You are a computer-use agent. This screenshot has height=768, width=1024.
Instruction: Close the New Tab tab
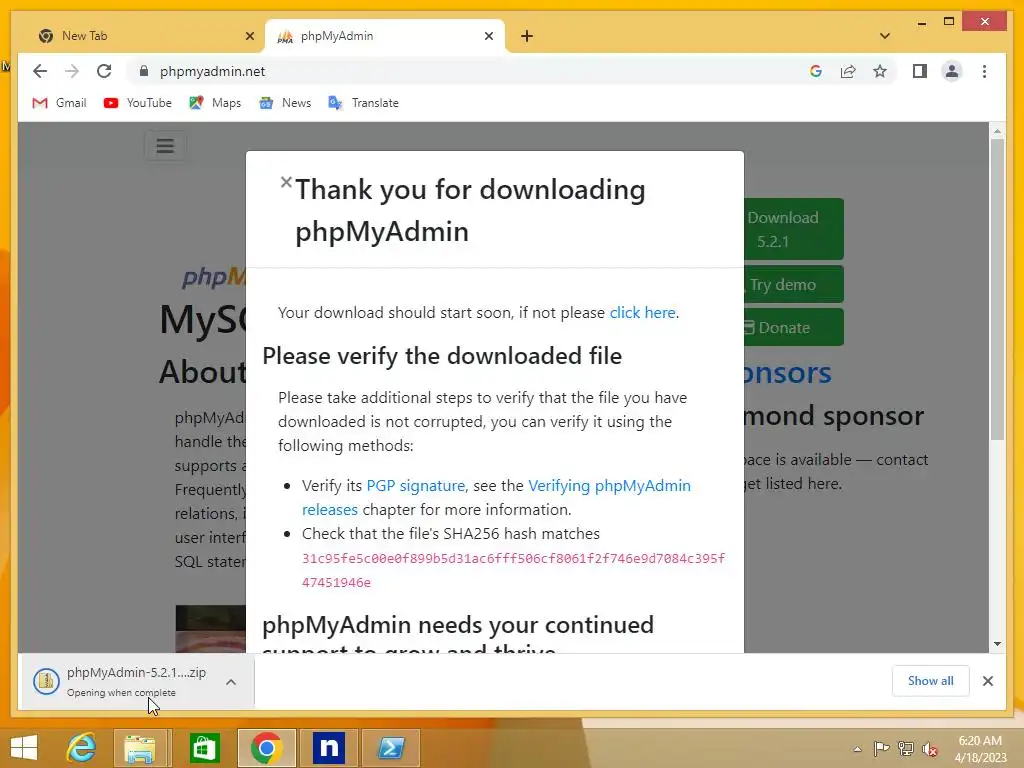tap(249, 36)
